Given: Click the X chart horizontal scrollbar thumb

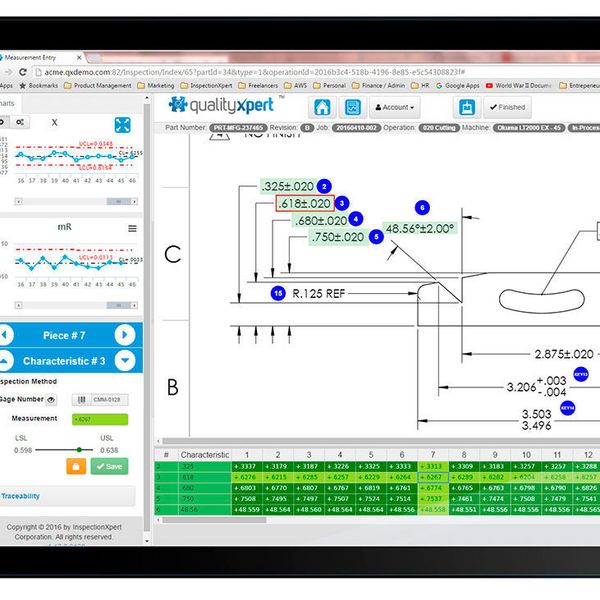Looking at the screenshot, I should click(x=118, y=201).
